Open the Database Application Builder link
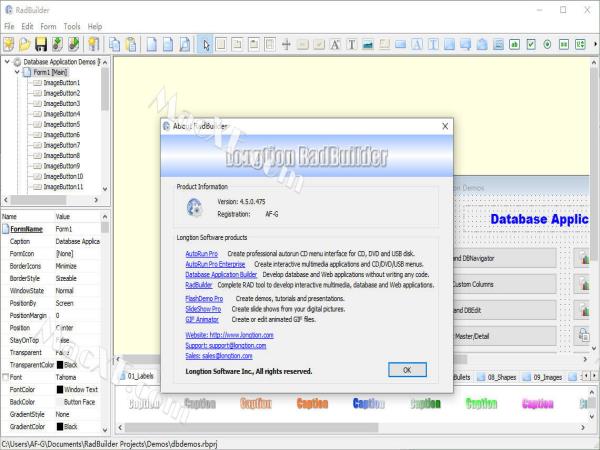The width and height of the screenshot is (600, 450). [x=221, y=274]
